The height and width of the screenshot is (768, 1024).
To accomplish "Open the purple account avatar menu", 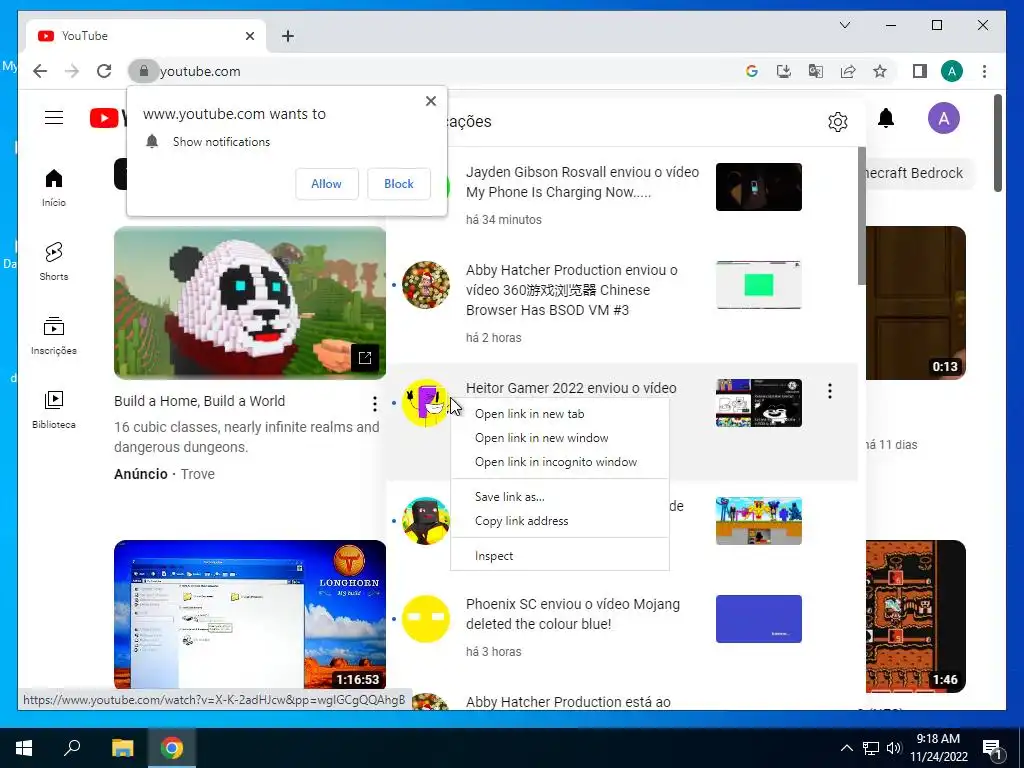I will [x=944, y=118].
